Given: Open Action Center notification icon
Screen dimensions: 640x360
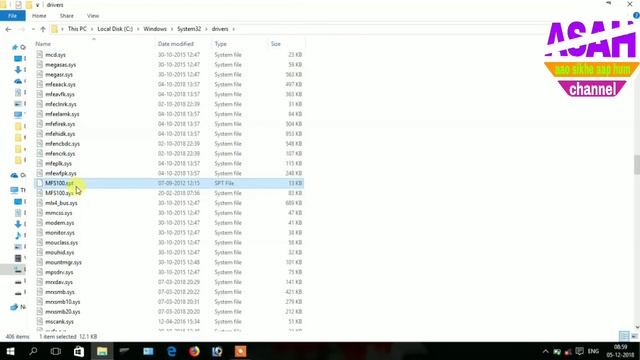Looking at the screenshot, I should [x=579, y=351].
